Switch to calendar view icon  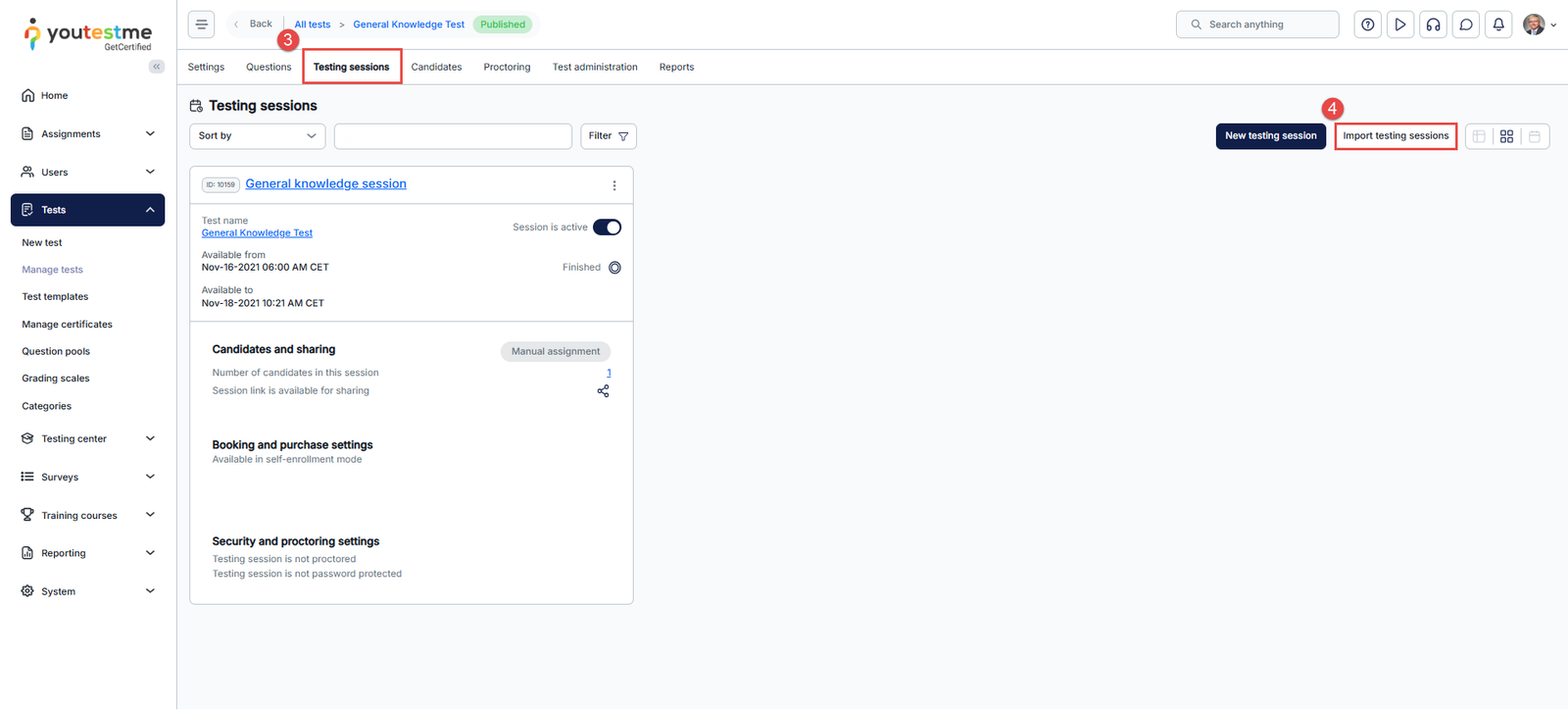1535,136
